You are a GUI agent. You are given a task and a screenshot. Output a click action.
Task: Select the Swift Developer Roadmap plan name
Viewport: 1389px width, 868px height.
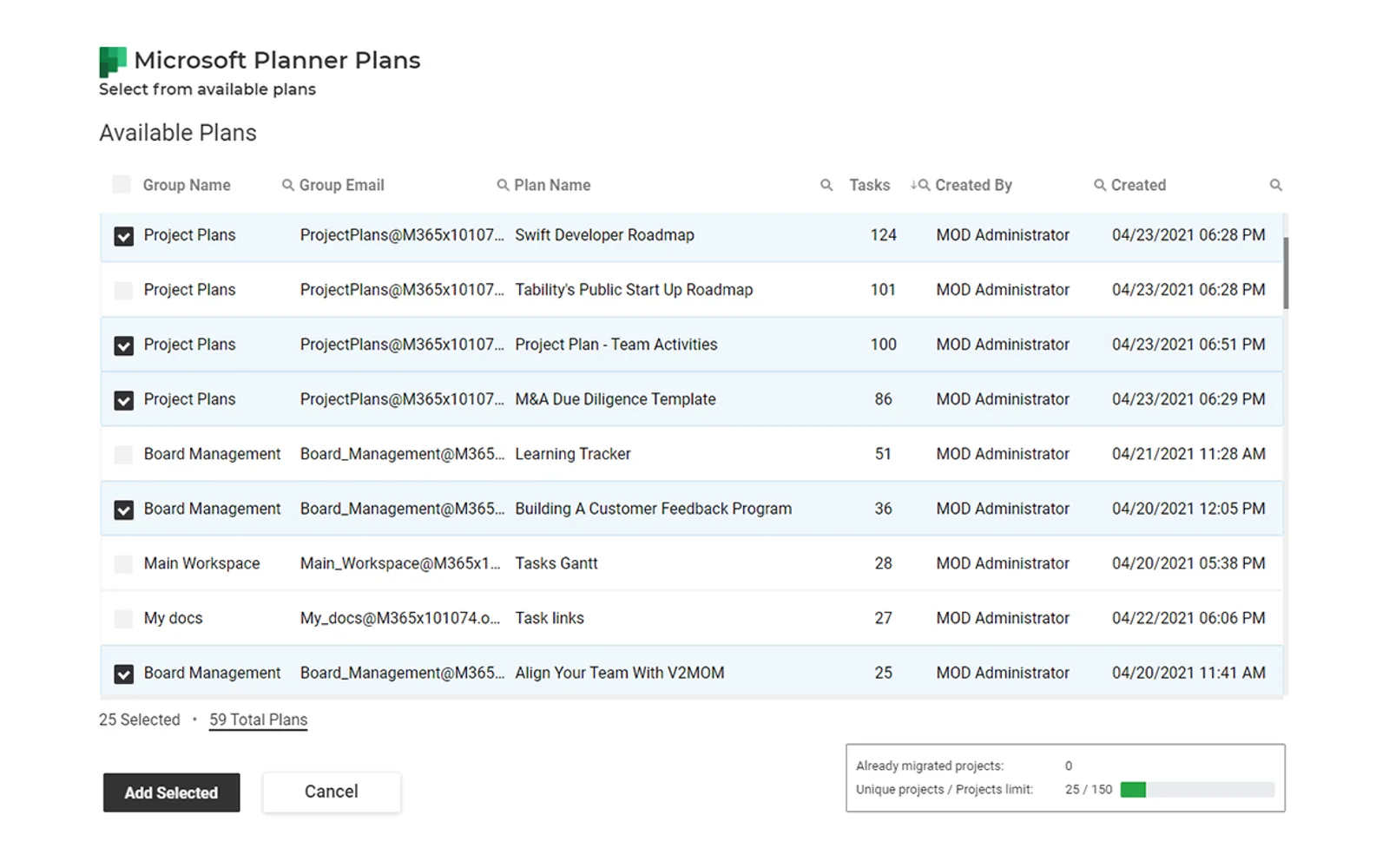tap(604, 235)
